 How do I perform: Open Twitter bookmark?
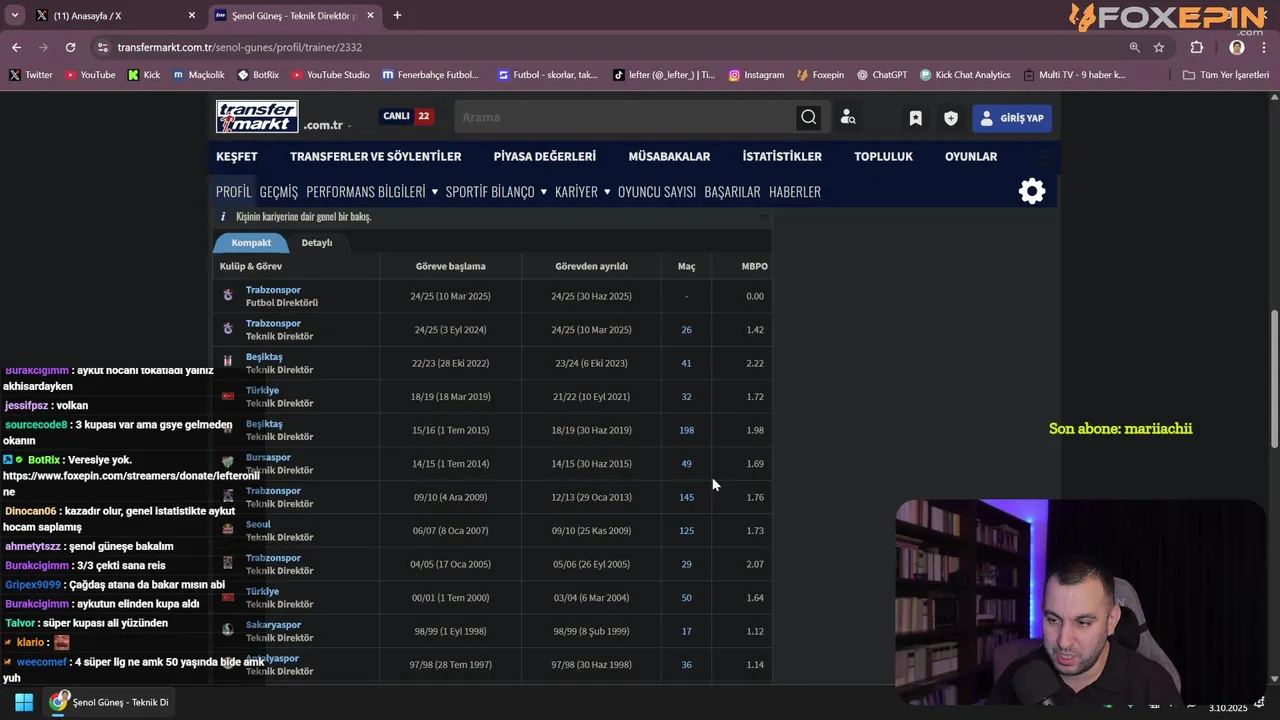[x=31, y=75]
